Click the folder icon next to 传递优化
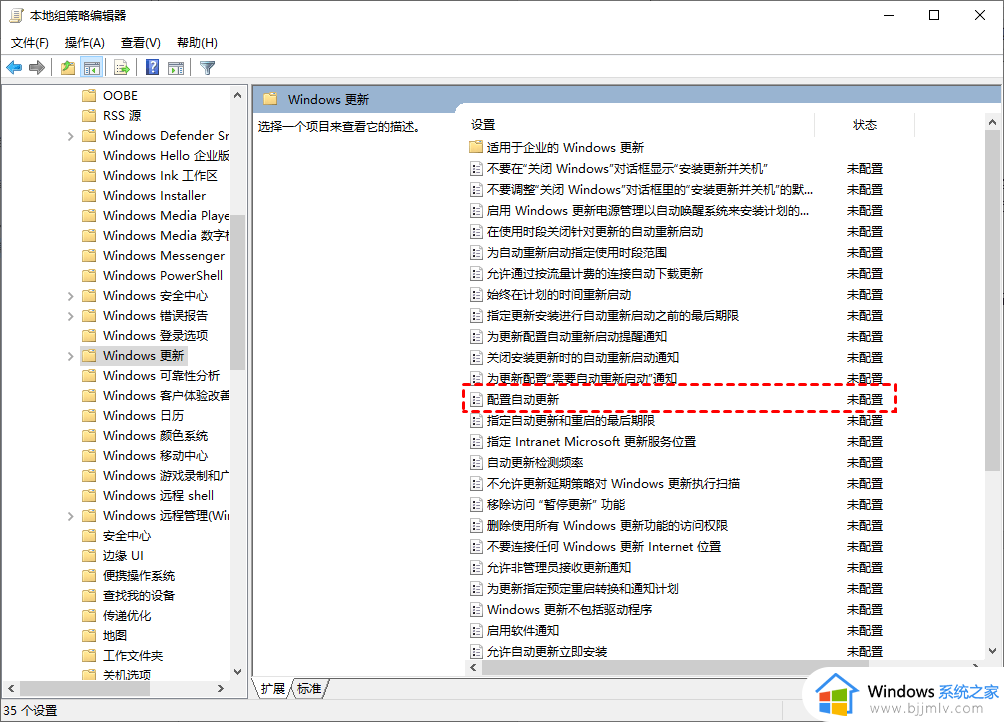 click(x=90, y=615)
